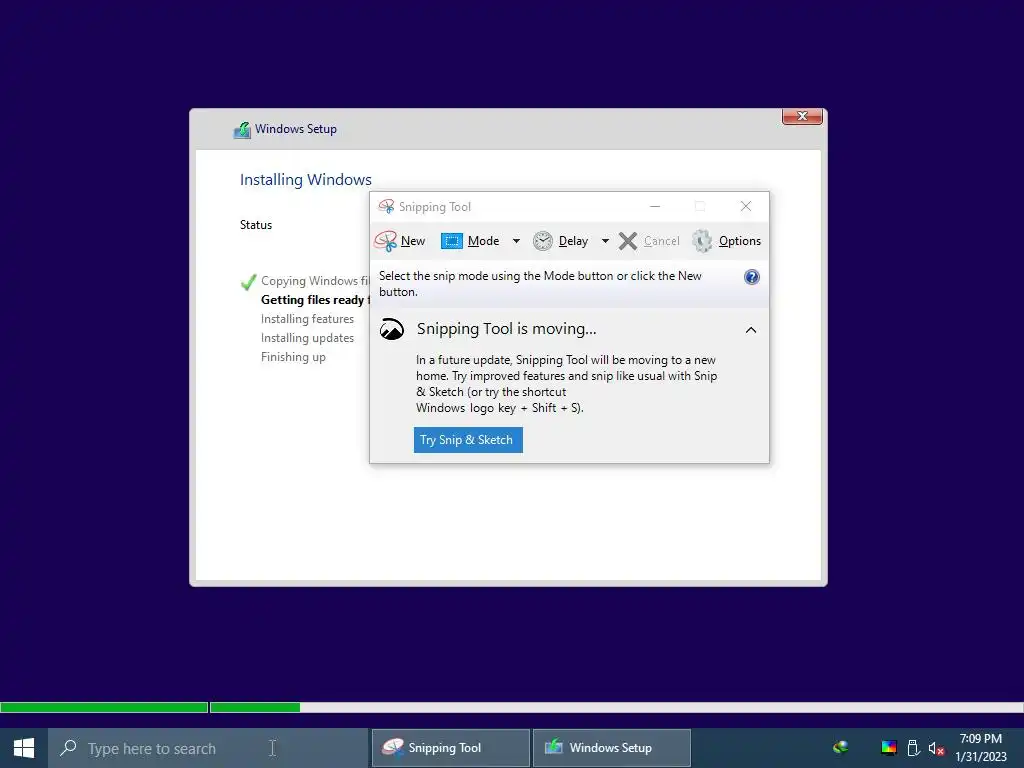1024x768 pixels.
Task: Open the Mode dropdown arrow
Action: [x=516, y=241]
